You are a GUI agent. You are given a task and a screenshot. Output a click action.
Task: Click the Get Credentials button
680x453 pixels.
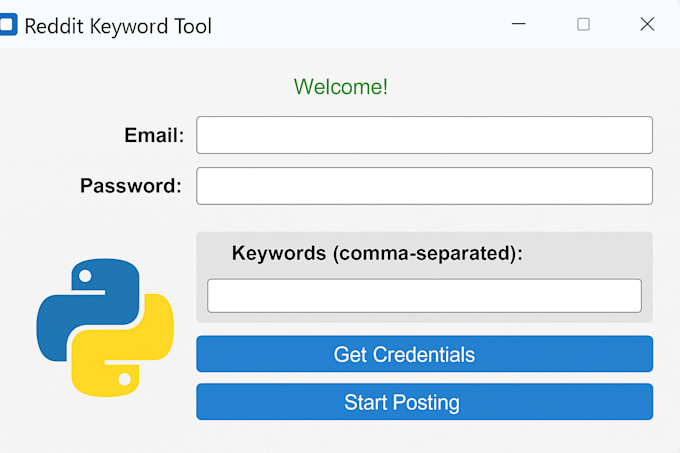pyautogui.click(x=424, y=354)
